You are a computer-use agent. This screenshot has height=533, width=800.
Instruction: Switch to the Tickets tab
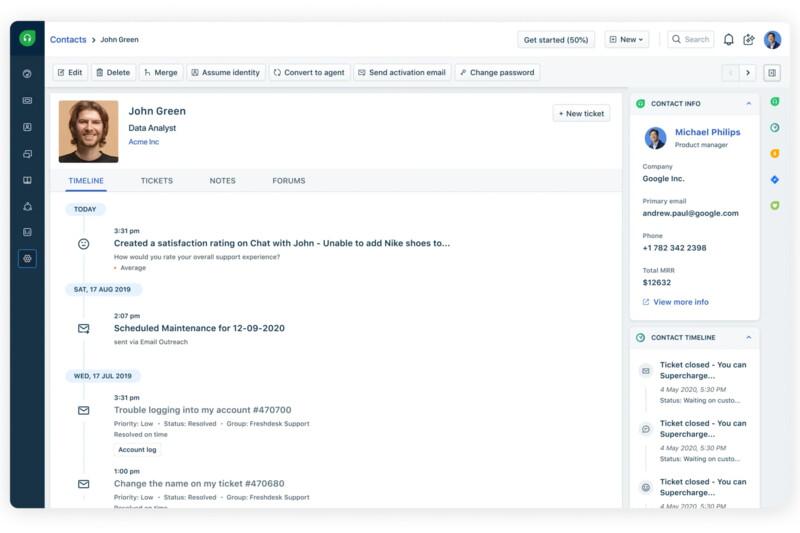coord(157,181)
